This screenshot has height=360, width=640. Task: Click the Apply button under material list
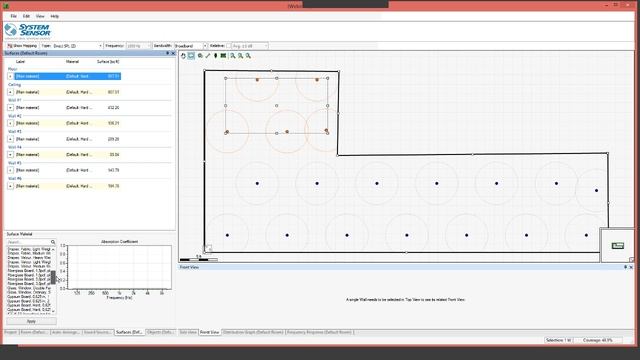pos(31,321)
